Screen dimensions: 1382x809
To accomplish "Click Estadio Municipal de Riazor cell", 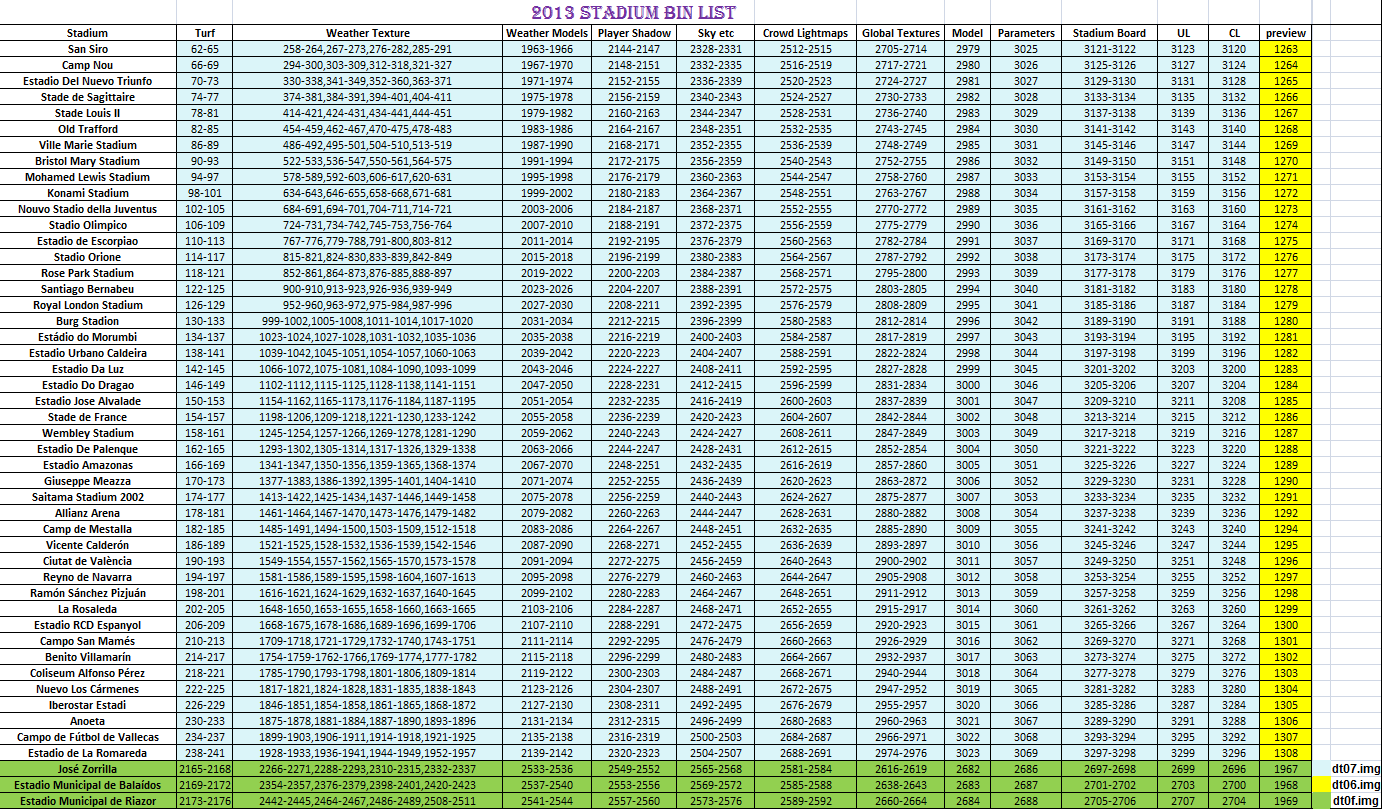I will 88,801.
